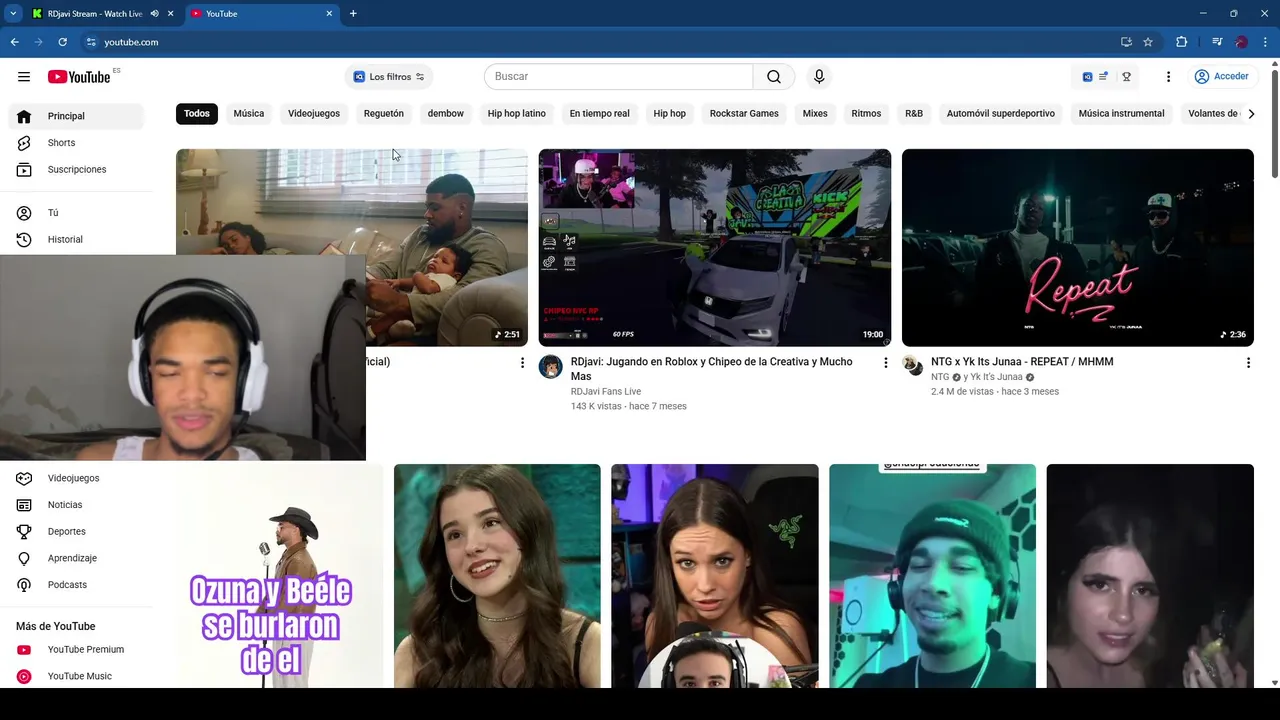Open Tú section in sidebar
The image size is (1280, 720).
coord(76,213)
